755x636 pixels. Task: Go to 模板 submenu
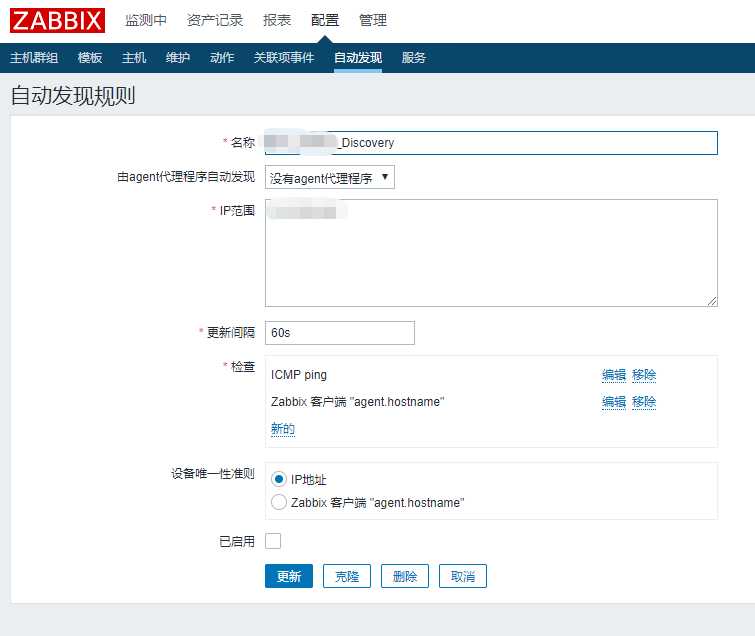click(x=90, y=58)
